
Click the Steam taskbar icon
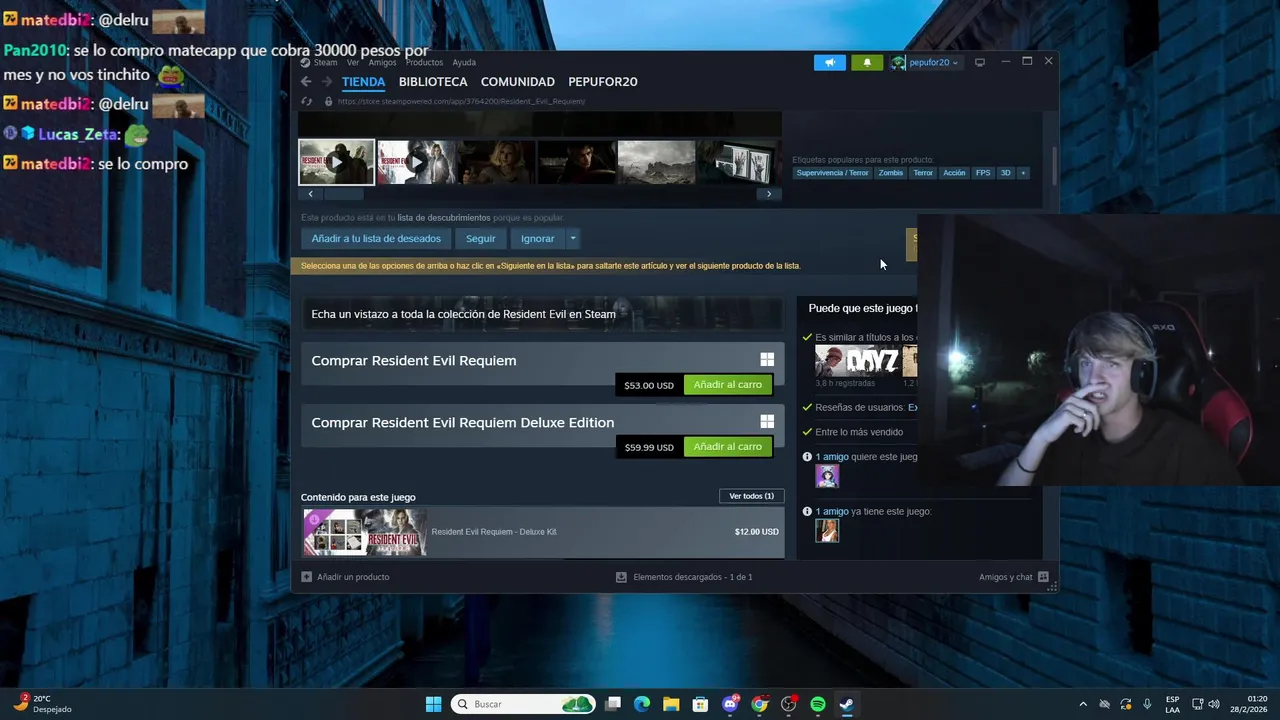click(x=846, y=704)
